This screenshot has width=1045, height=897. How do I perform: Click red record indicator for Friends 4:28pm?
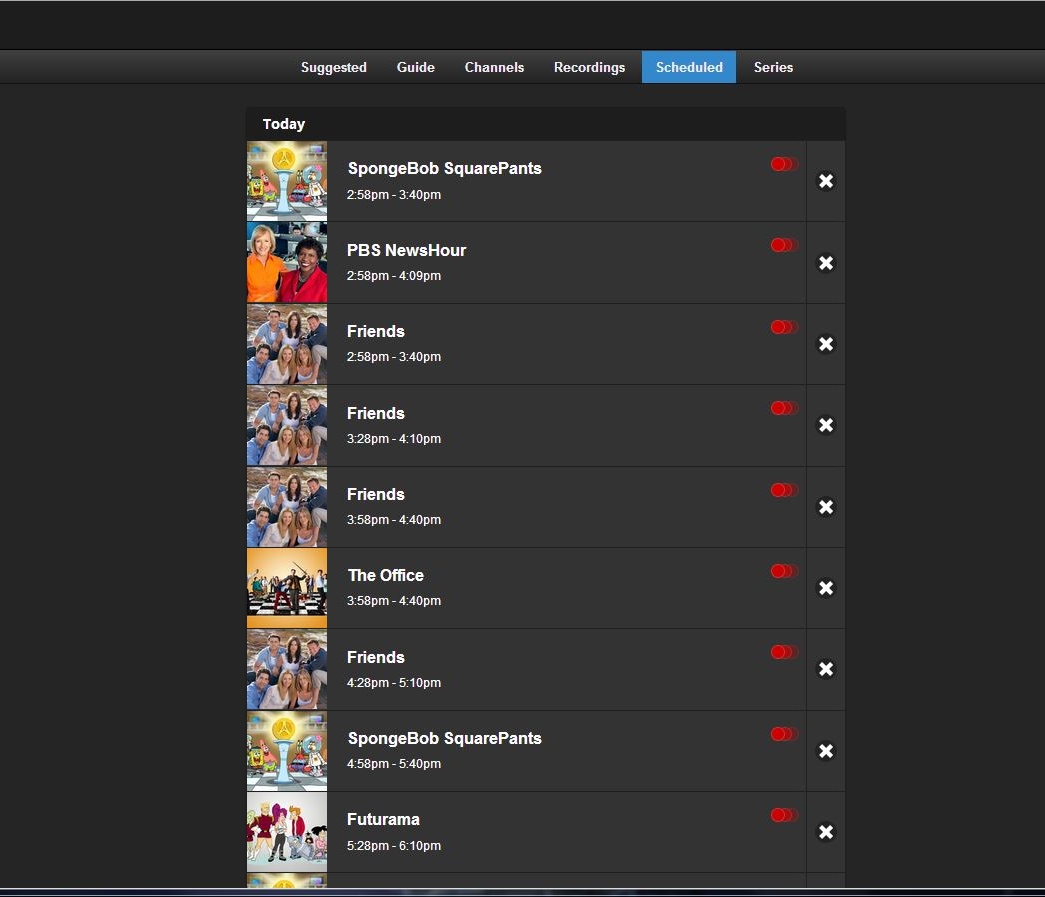coord(784,652)
